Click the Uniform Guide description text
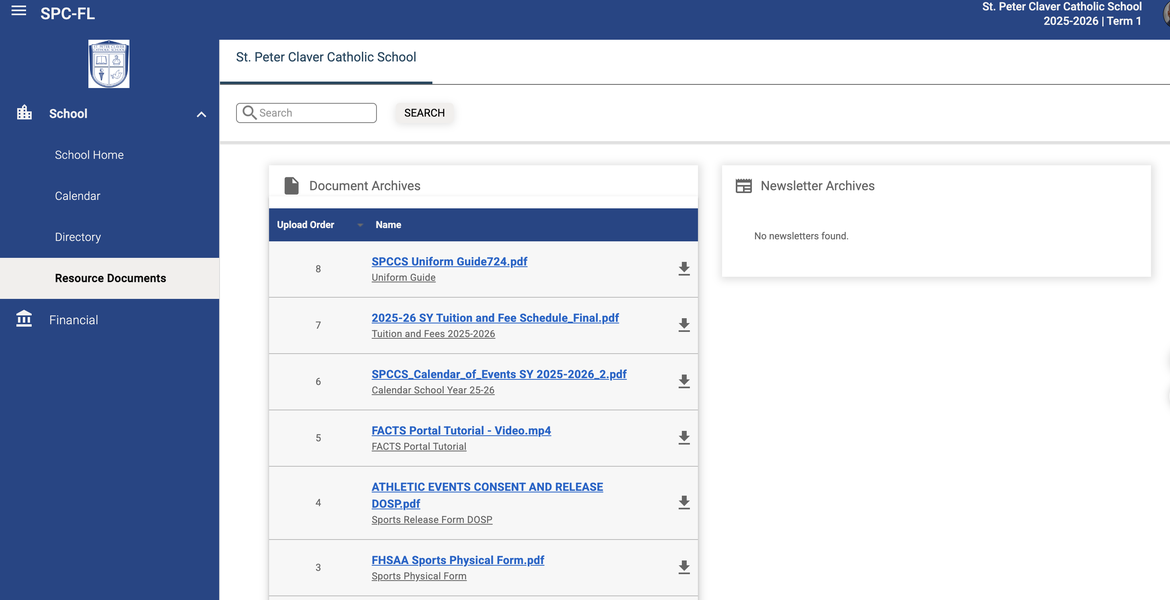 (404, 278)
